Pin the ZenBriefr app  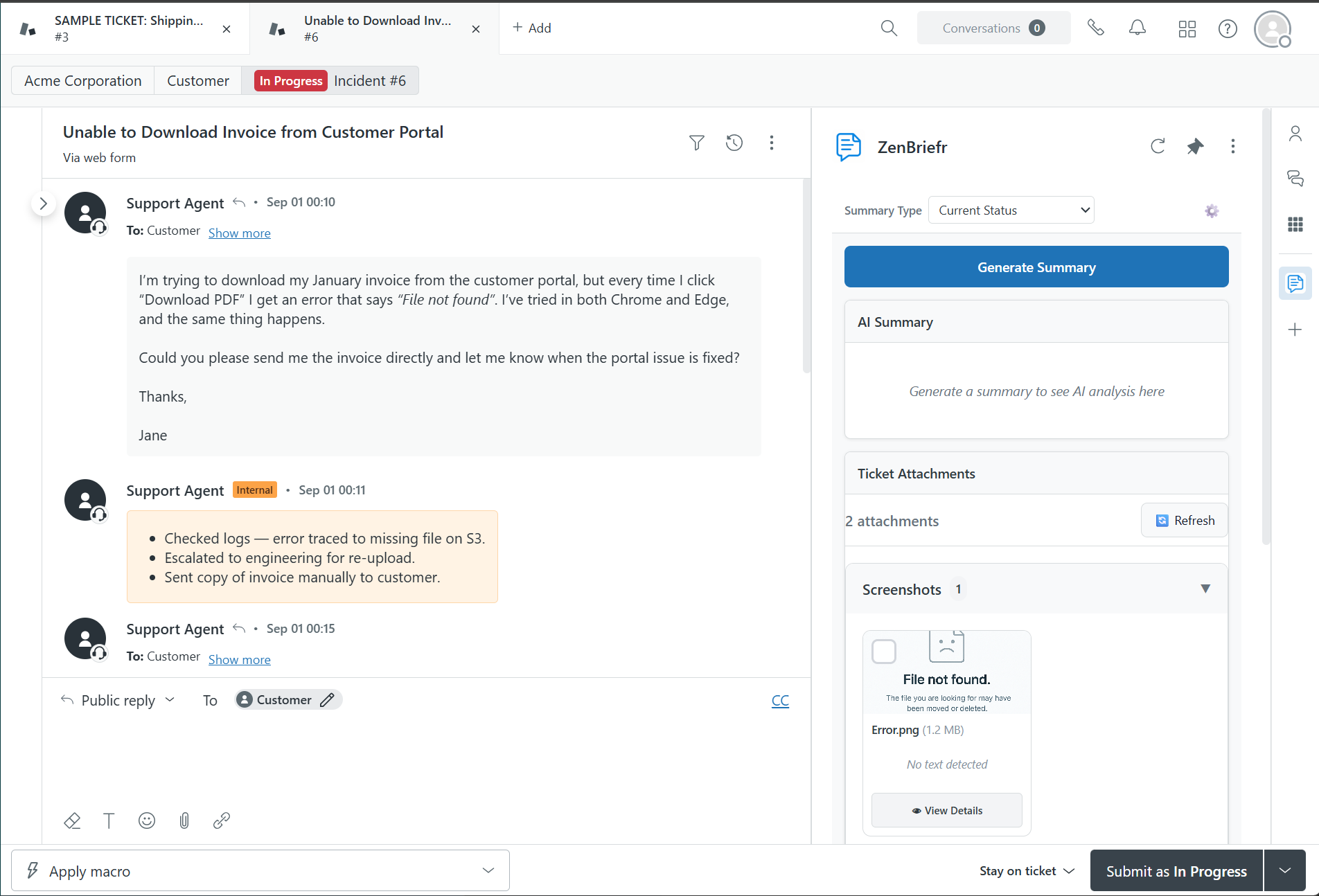click(1195, 146)
